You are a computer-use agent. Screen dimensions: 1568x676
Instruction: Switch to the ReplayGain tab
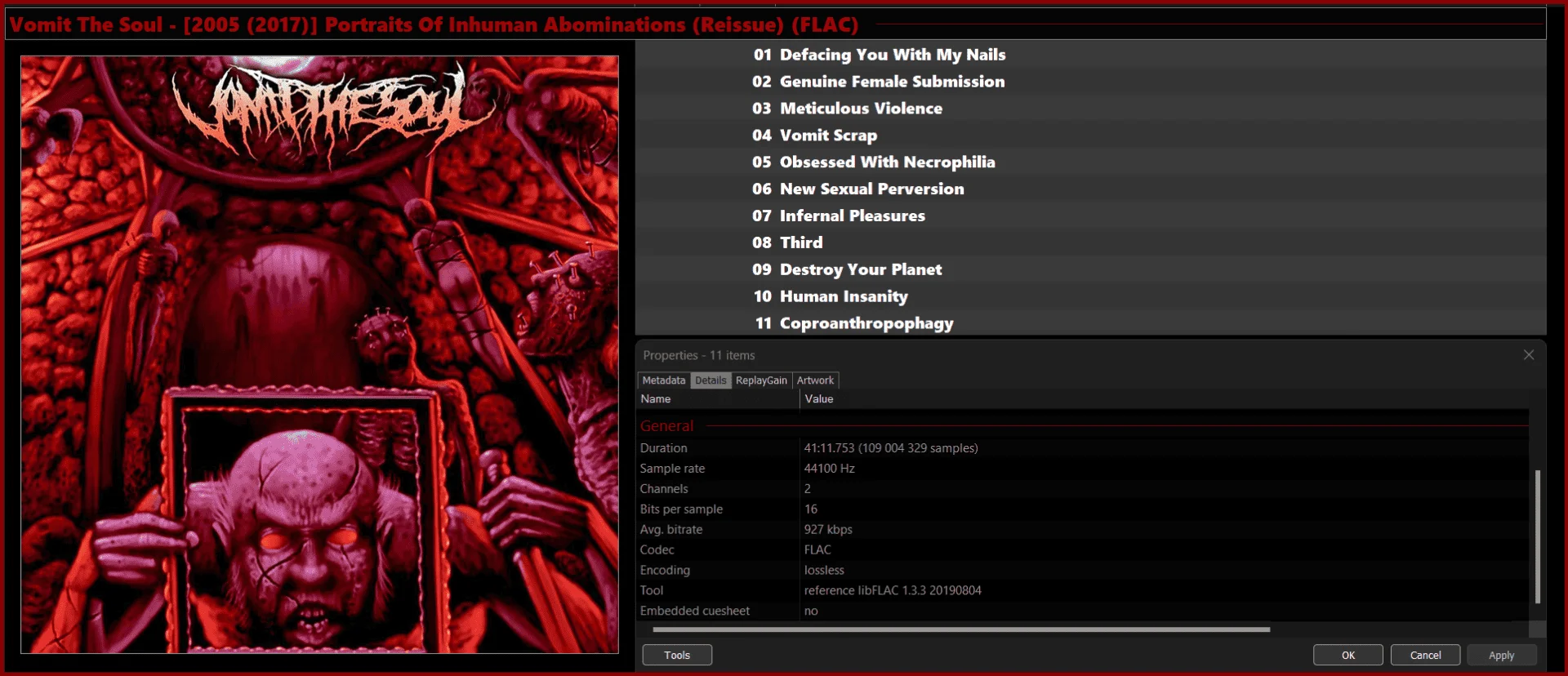point(761,380)
